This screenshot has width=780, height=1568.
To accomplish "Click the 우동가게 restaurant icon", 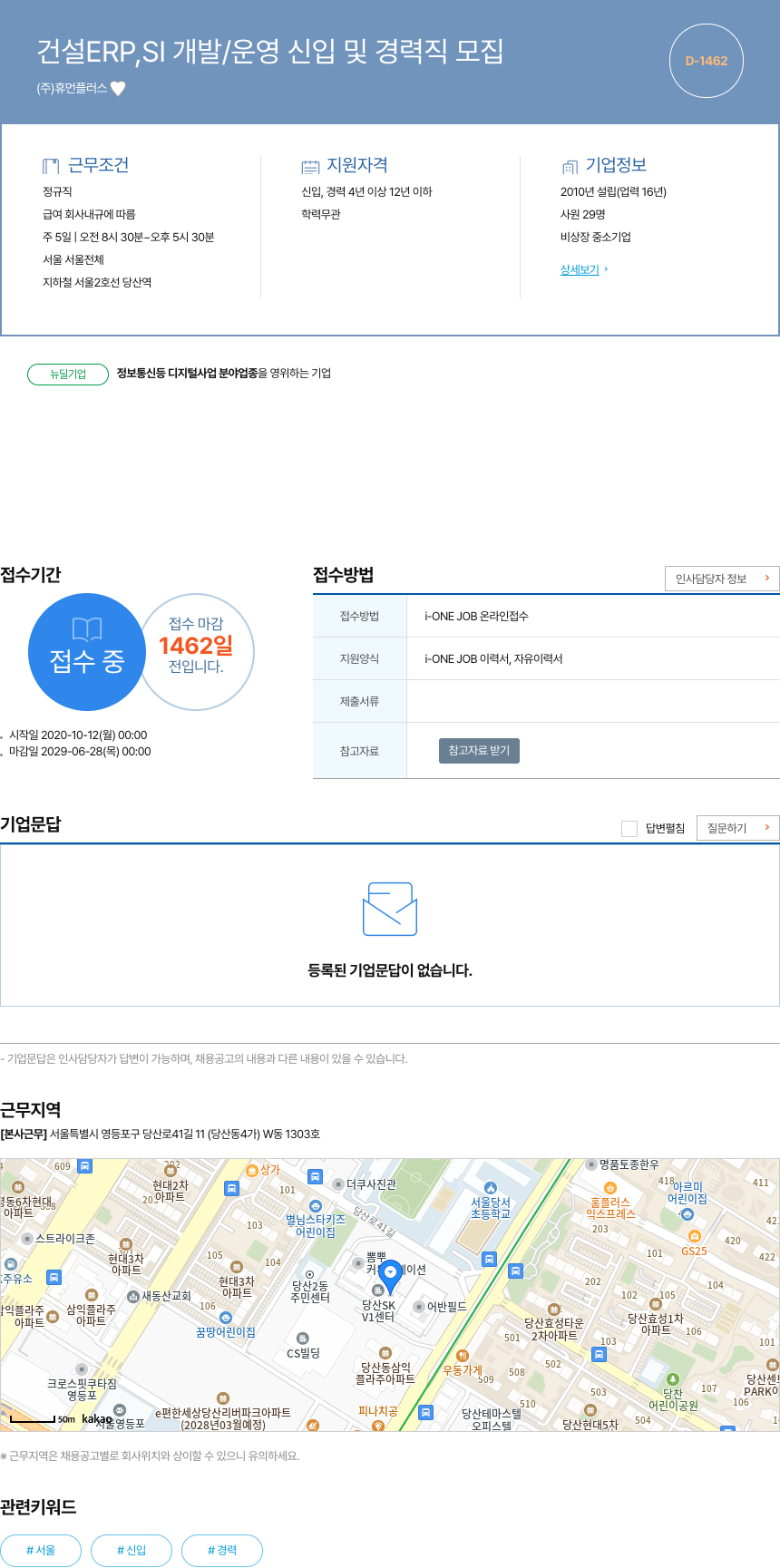I will click(x=463, y=1356).
